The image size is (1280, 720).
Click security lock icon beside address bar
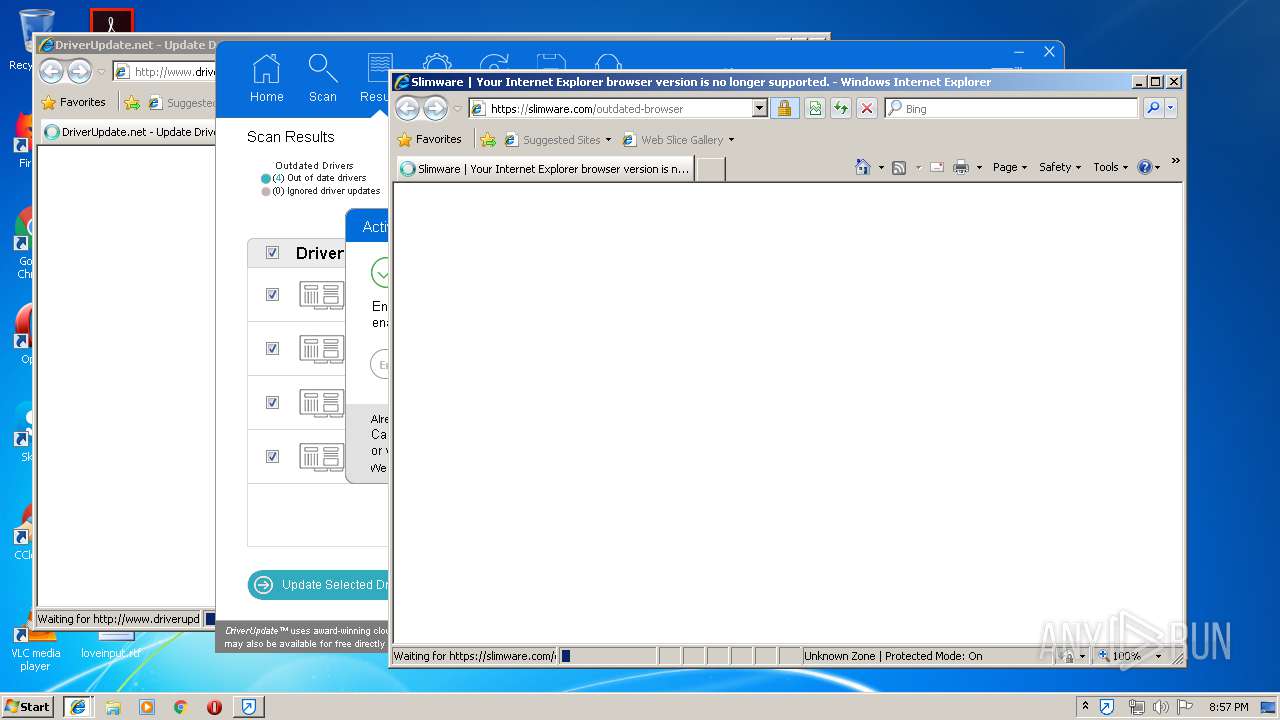coord(784,108)
